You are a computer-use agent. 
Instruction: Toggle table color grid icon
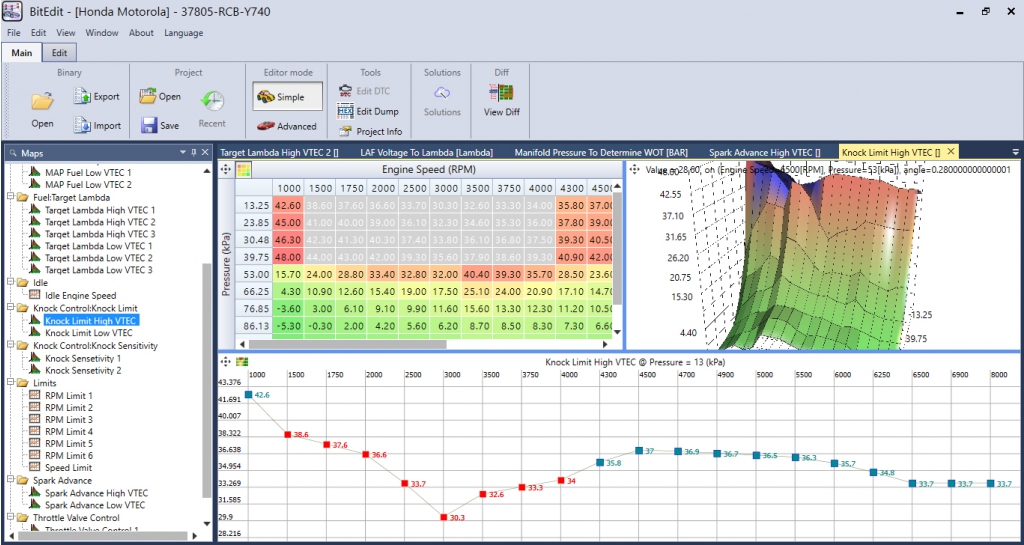click(x=243, y=170)
